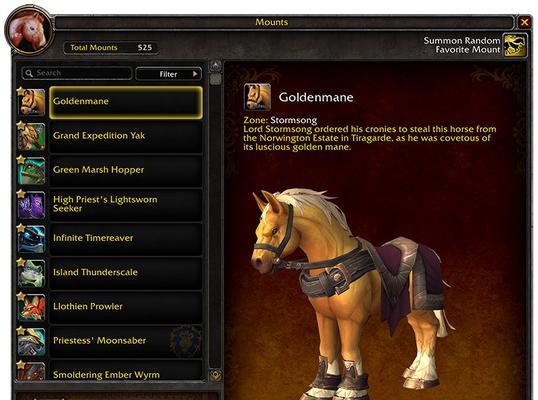Click the Summon Random Favorite Mount icon
This screenshot has width=538, height=400.
(x=515, y=45)
